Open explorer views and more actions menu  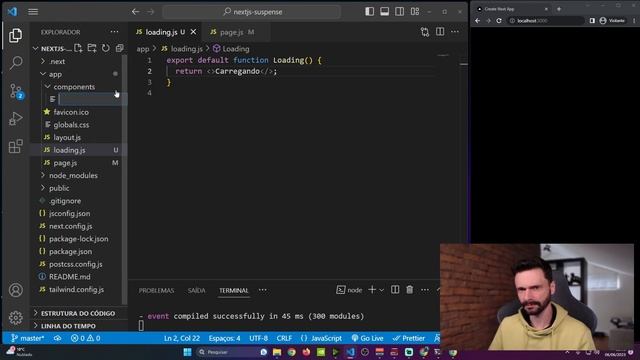(x=114, y=32)
